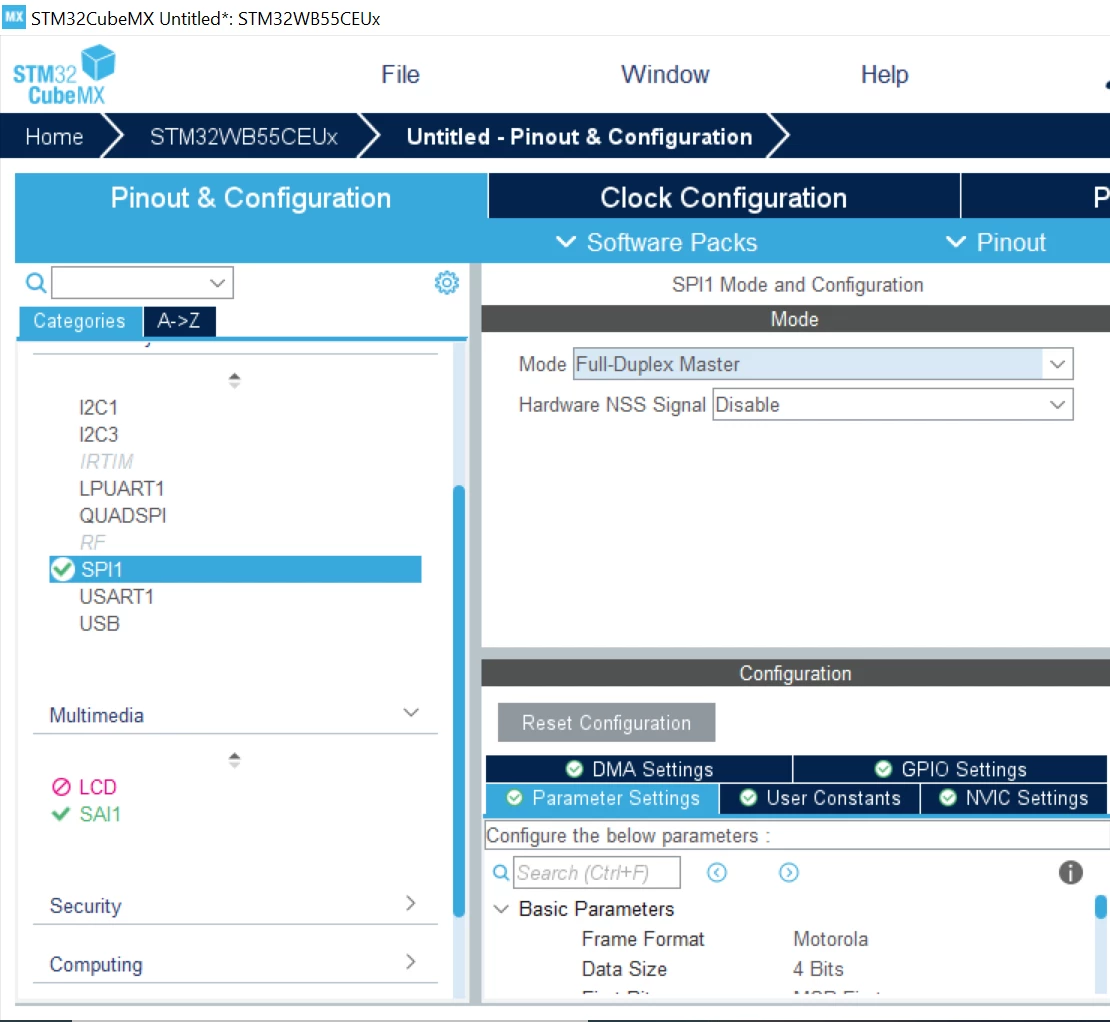Click the search magnifier icon beside category box

pyautogui.click(x=36, y=283)
